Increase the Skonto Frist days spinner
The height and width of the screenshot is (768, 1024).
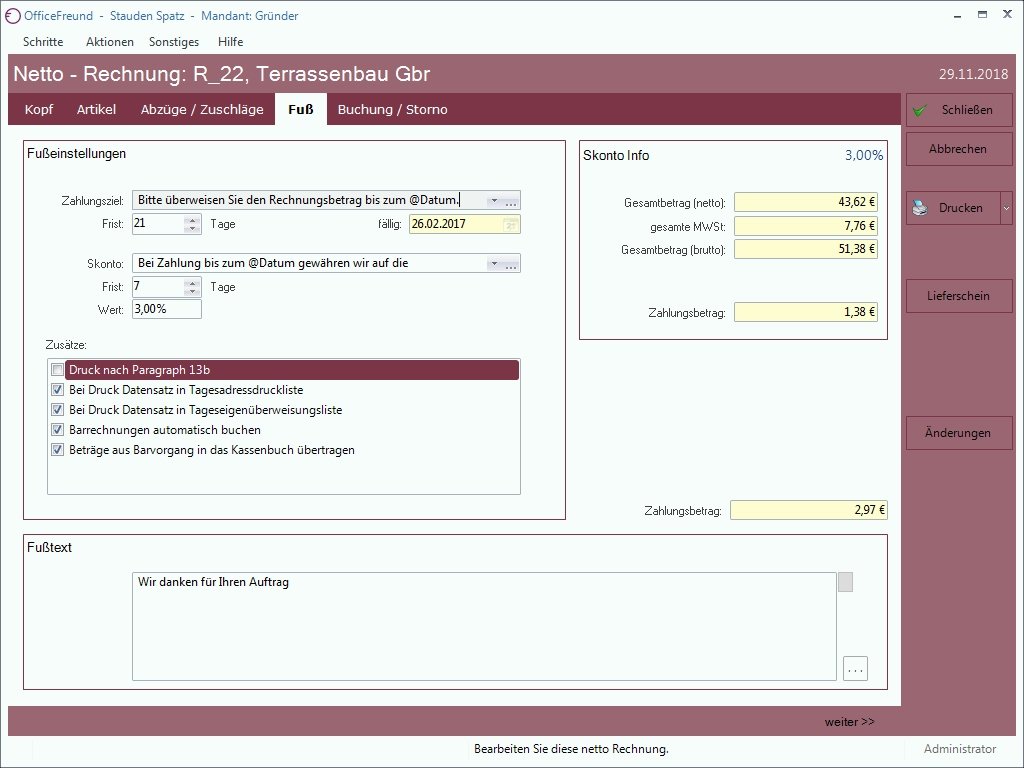pos(192,283)
